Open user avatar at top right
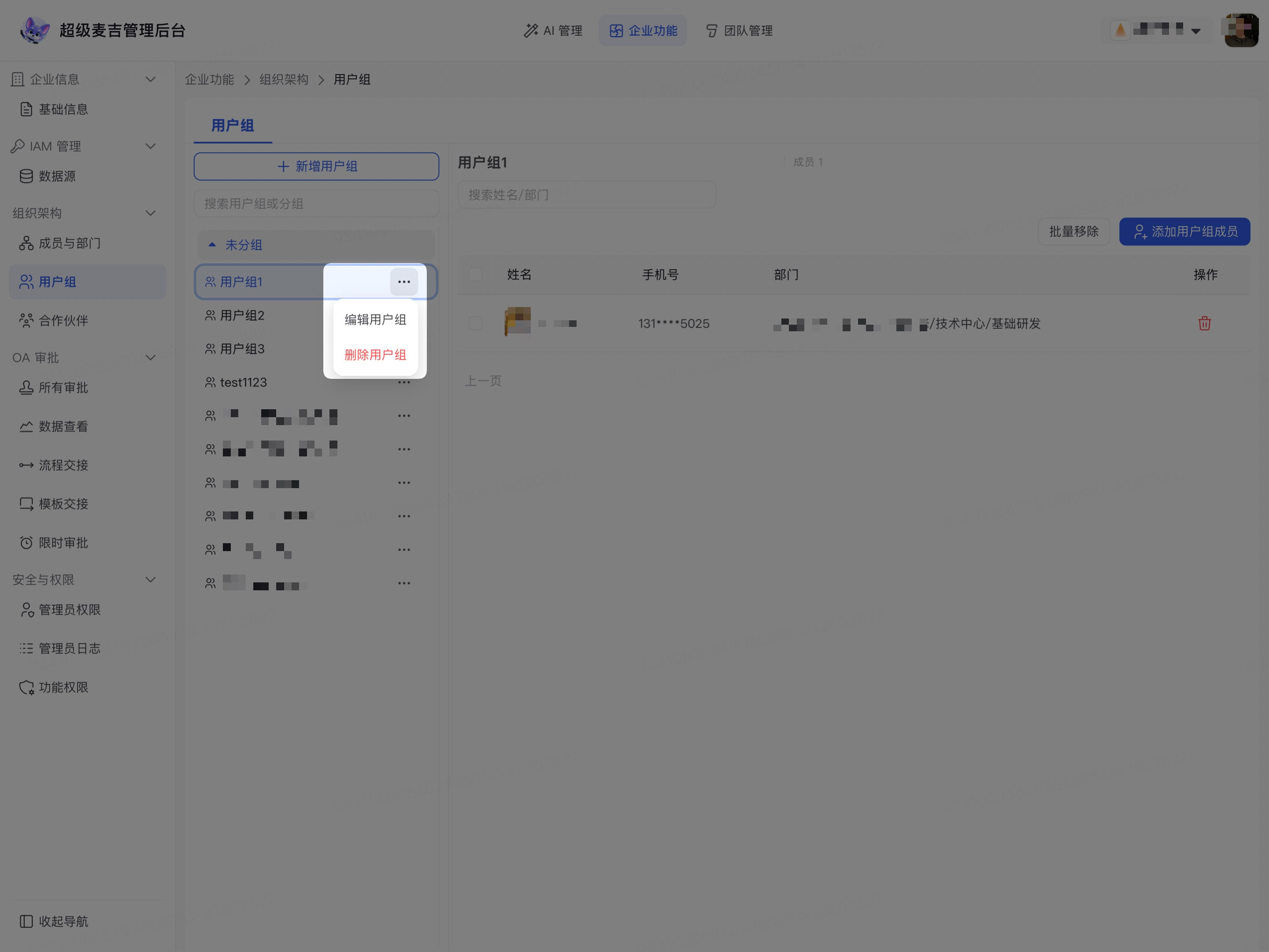The width and height of the screenshot is (1269, 952). 1241,30
